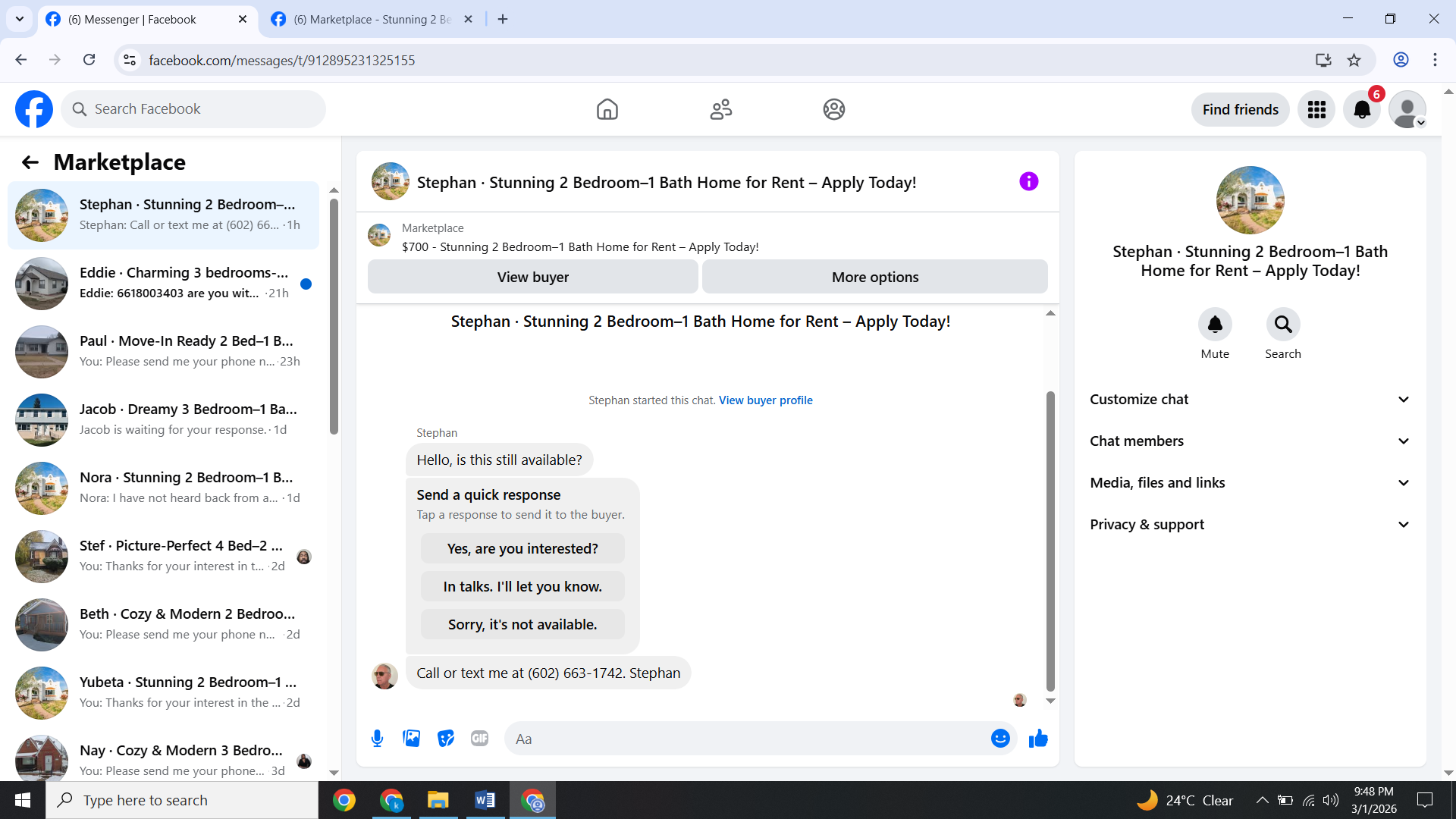Image resolution: width=1456 pixels, height=819 pixels.
Task: Open Facebook notifications bell
Action: [x=1362, y=110]
